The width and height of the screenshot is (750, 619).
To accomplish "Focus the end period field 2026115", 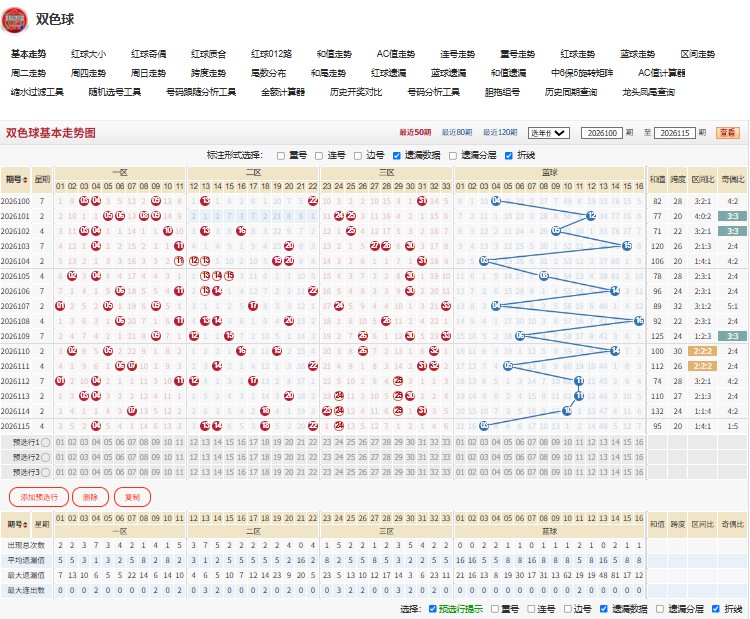I will pyautogui.click(x=674, y=133).
